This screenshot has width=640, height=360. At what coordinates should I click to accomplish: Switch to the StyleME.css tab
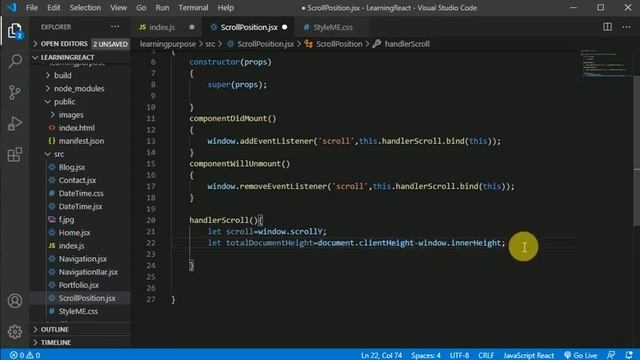click(x=333, y=27)
